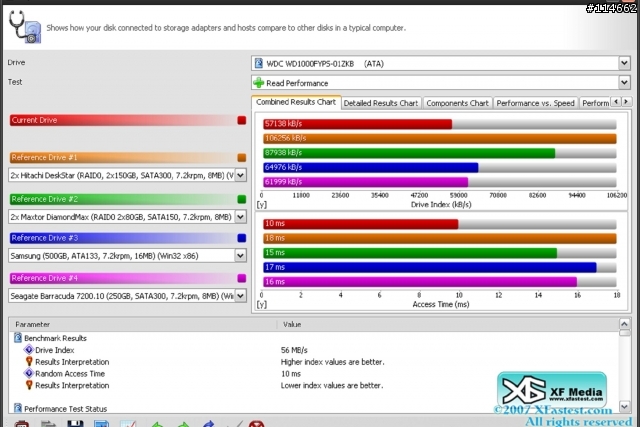The height and width of the screenshot is (427, 640).
Task: Click the blue Reference Drive #3 color swatch
Action: [x=242, y=238]
